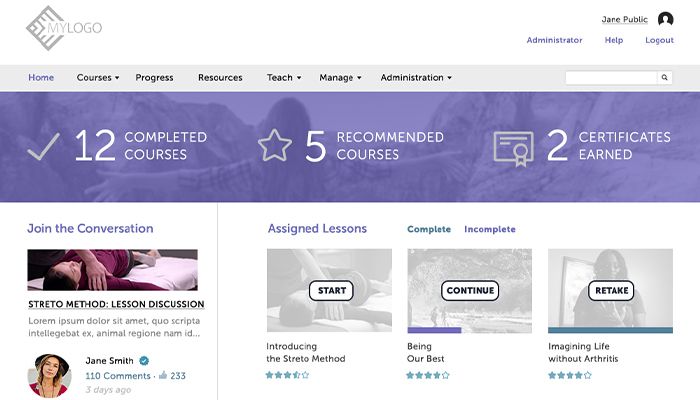Expand the Teach dropdown menu
Screen dimensions: 700x400
click(284, 77)
